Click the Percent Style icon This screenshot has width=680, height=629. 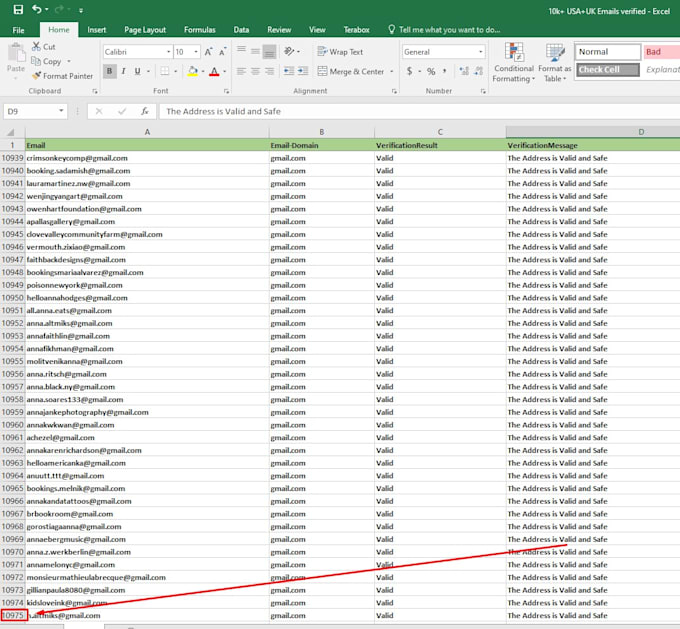point(431,71)
